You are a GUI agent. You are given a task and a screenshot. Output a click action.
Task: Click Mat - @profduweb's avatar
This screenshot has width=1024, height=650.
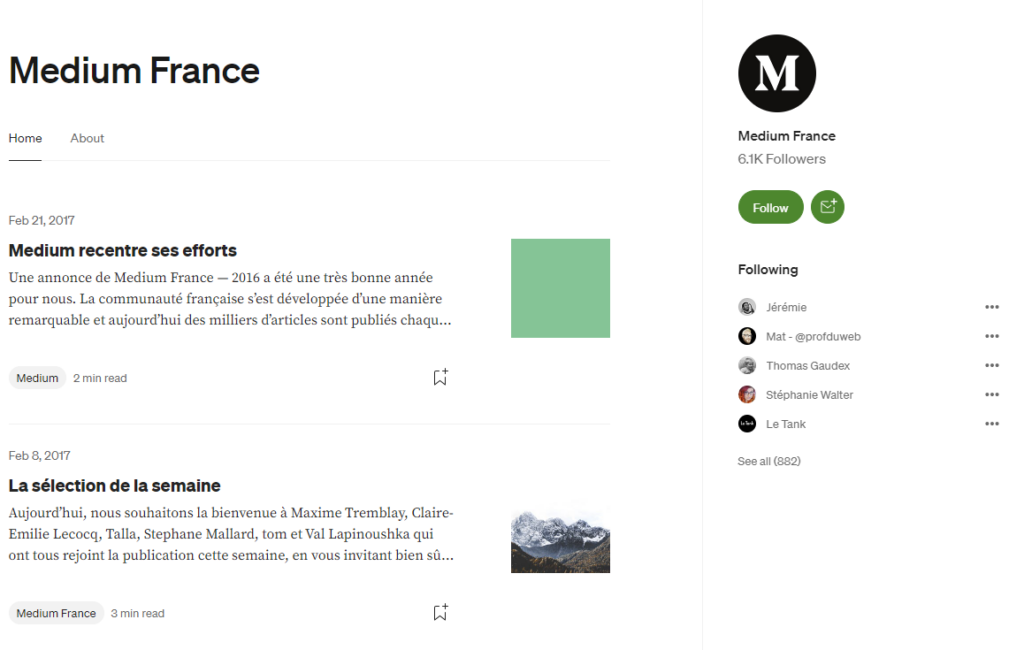pyautogui.click(x=747, y=336)
